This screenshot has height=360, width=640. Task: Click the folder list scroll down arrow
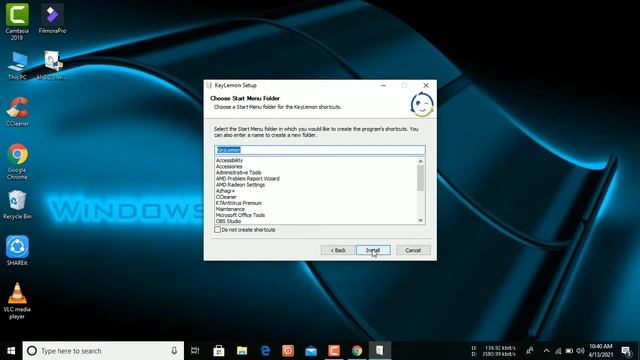pos(420,220)
